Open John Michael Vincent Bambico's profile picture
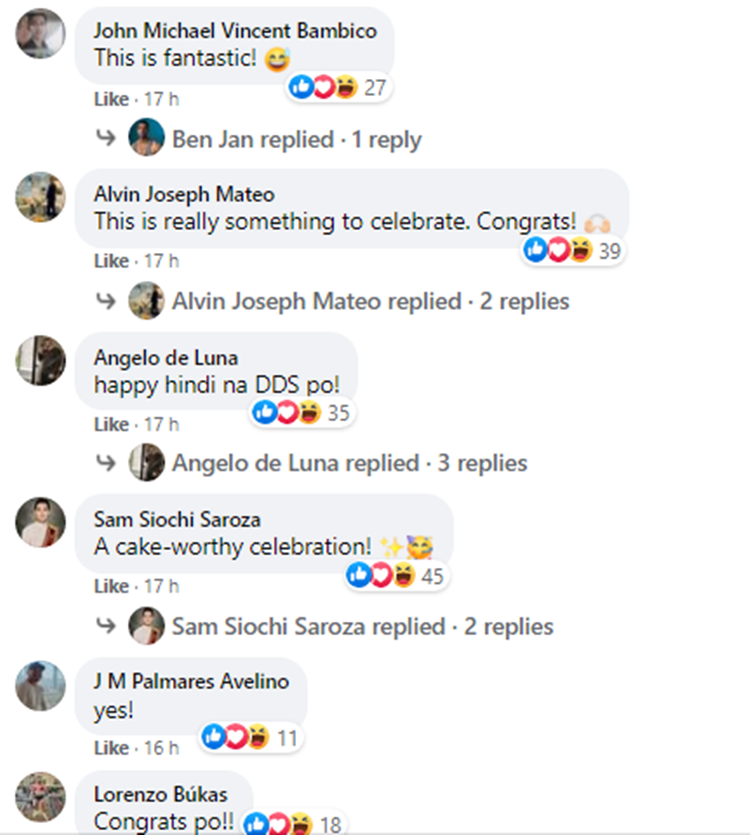 [x=41, y=35]
